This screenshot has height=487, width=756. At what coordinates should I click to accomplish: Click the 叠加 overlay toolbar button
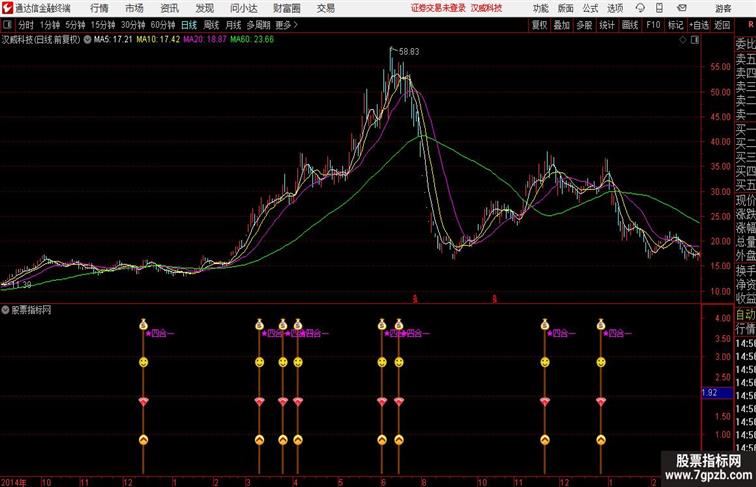562,25
